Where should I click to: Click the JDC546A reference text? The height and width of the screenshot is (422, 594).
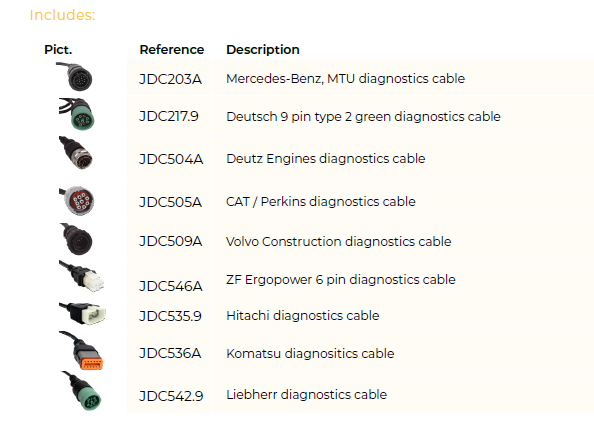pyautogui.click(x=171, y=286)
